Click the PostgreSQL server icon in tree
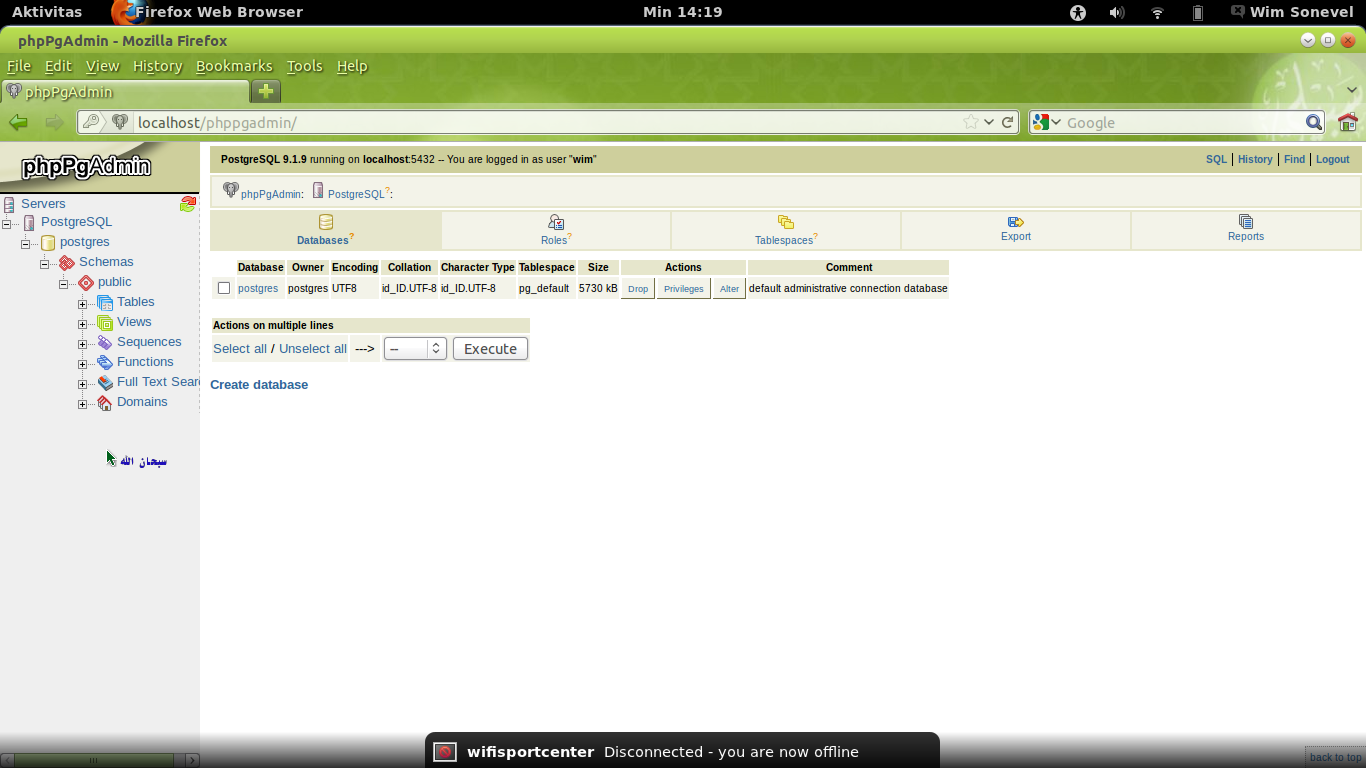 click(x=29, y=222)
